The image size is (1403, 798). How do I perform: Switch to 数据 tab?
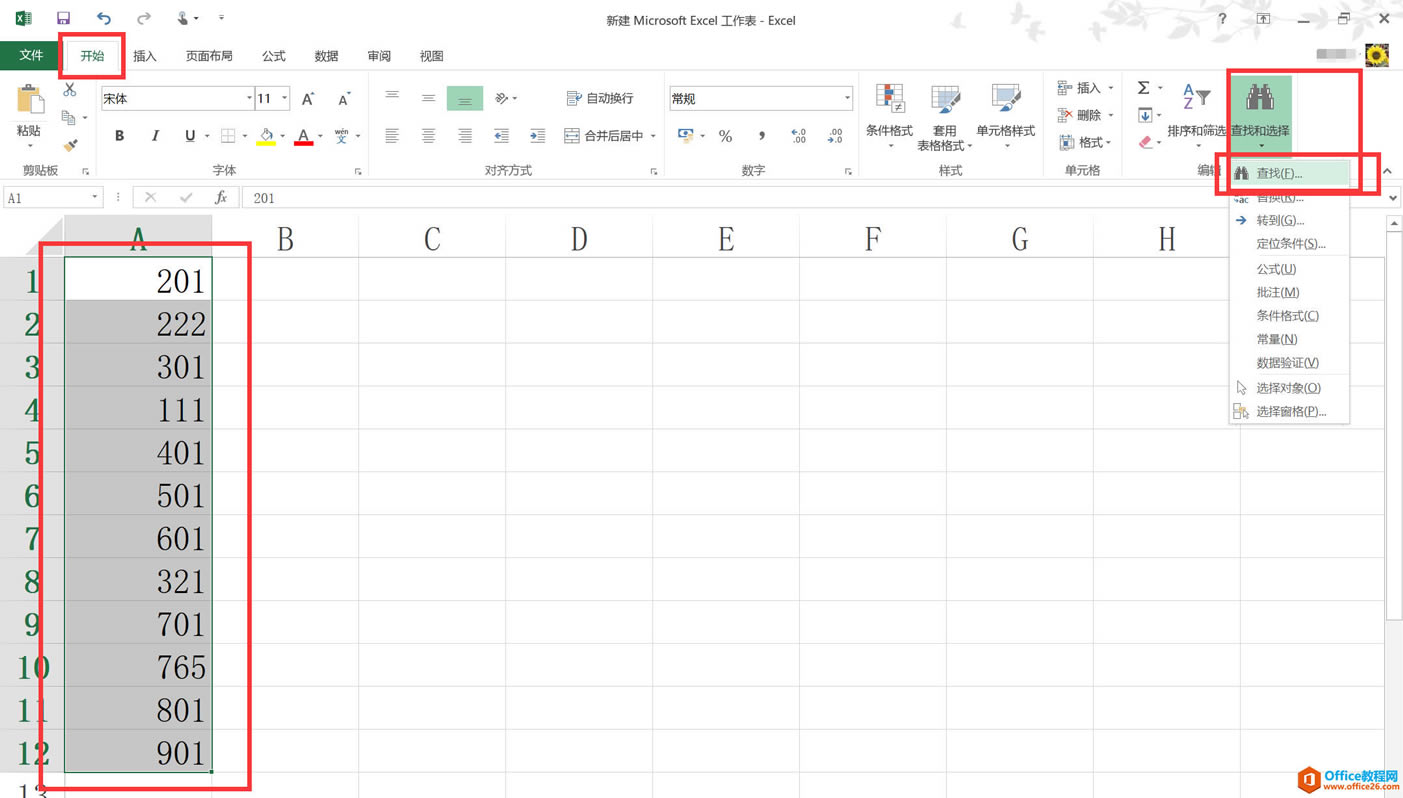(326, 56)
